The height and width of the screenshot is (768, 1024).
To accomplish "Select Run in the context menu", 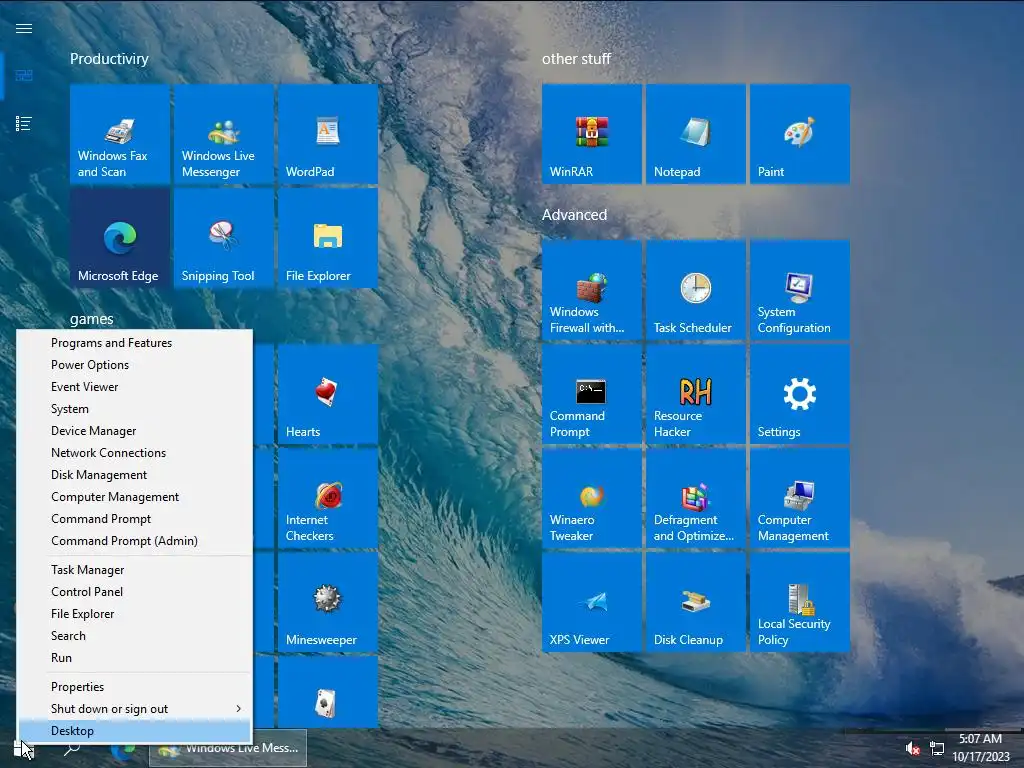I will [x=135, y=658].
